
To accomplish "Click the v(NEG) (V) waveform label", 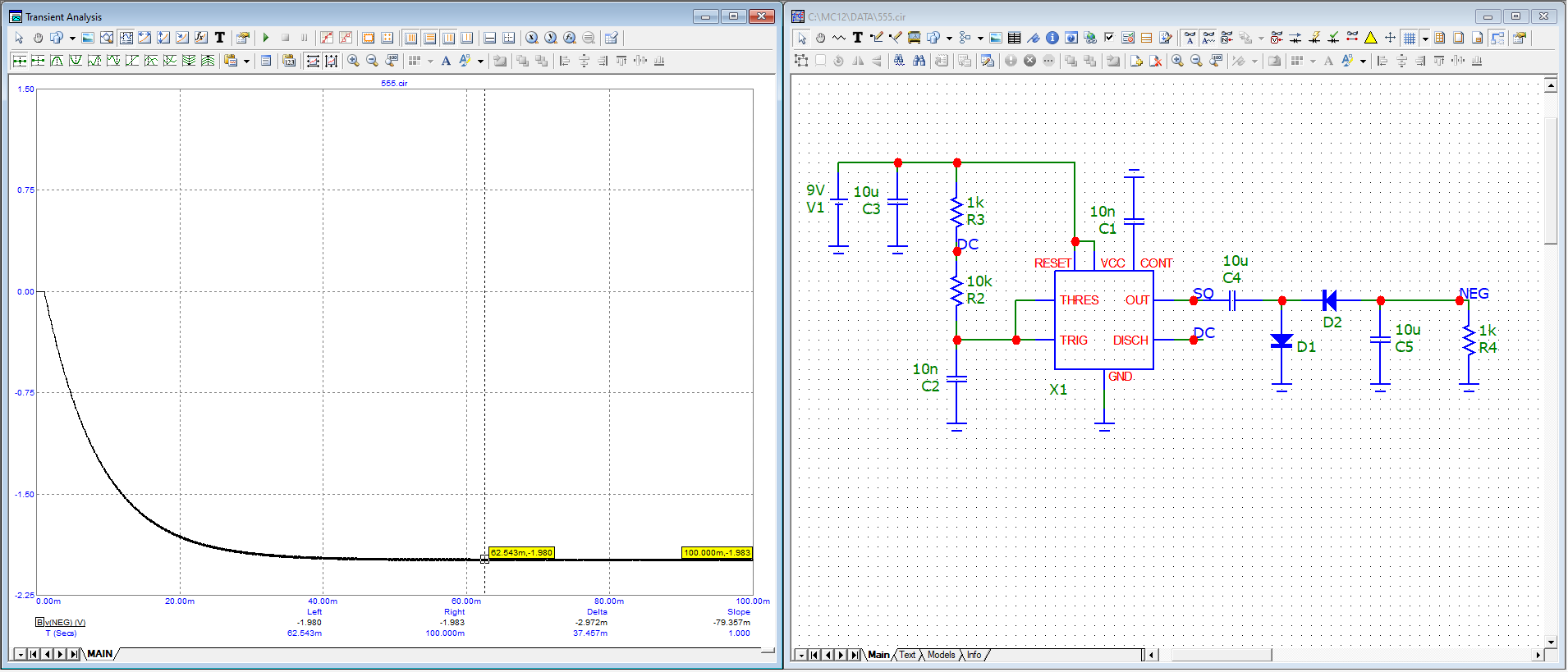I will [65, 622].
